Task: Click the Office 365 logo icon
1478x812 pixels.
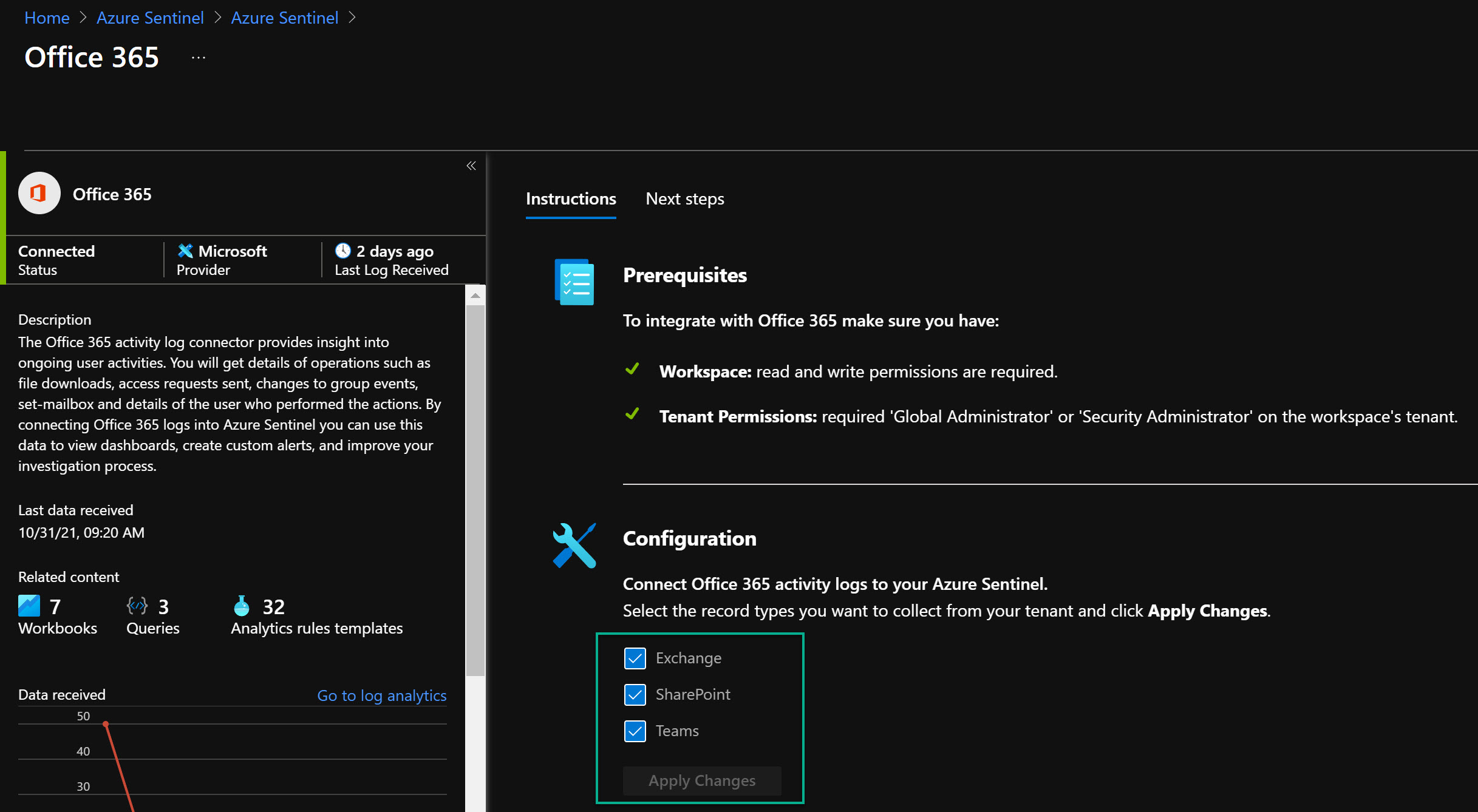Action: point(39,194)
